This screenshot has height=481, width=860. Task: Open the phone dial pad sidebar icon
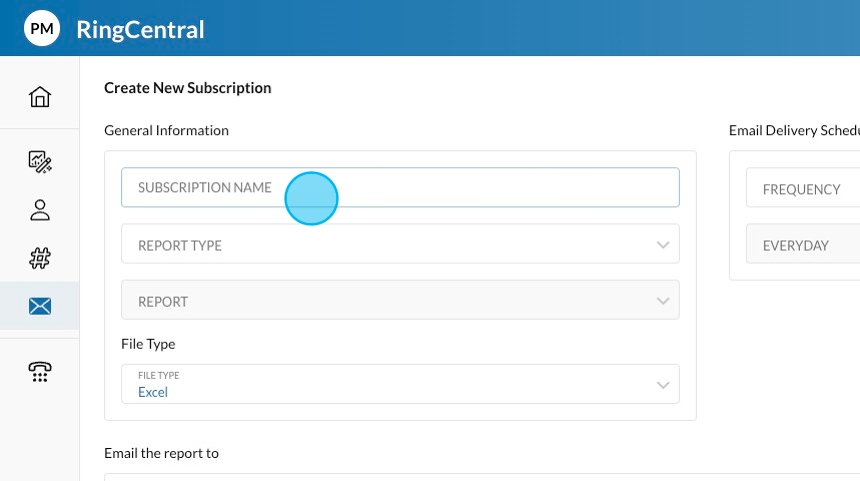coord(40,371)
